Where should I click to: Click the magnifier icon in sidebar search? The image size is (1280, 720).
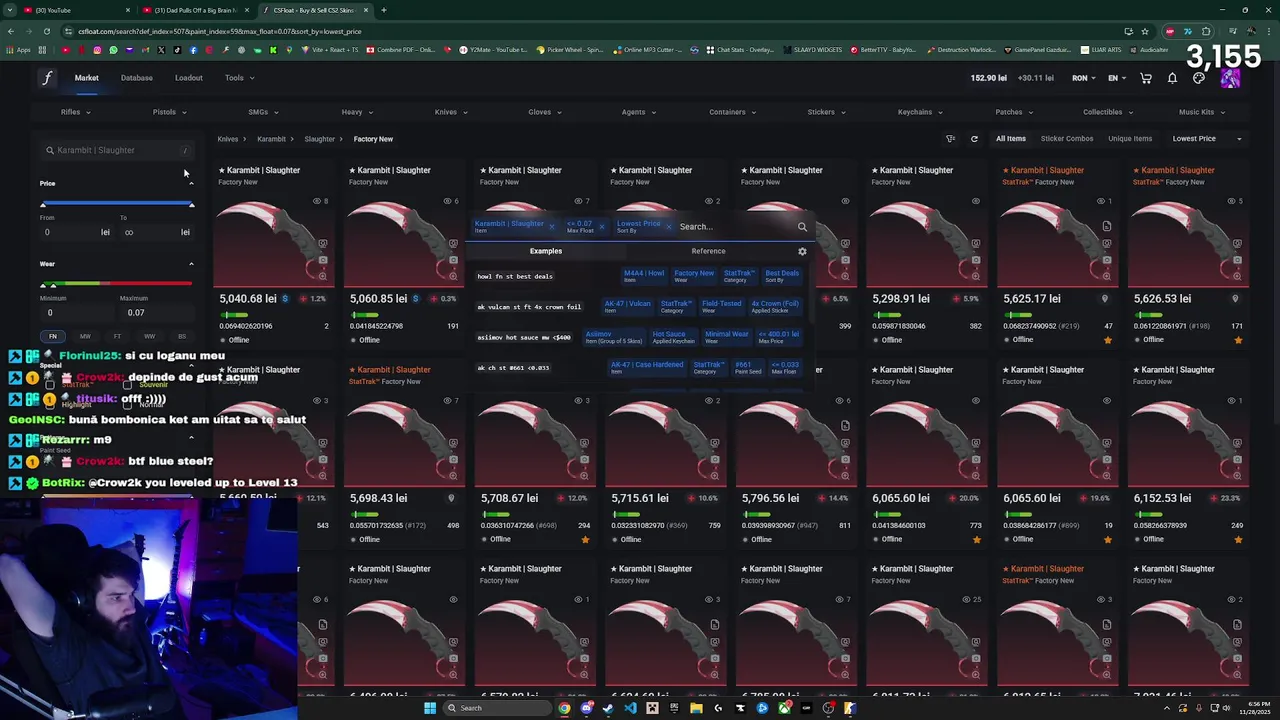click(49, 150)
